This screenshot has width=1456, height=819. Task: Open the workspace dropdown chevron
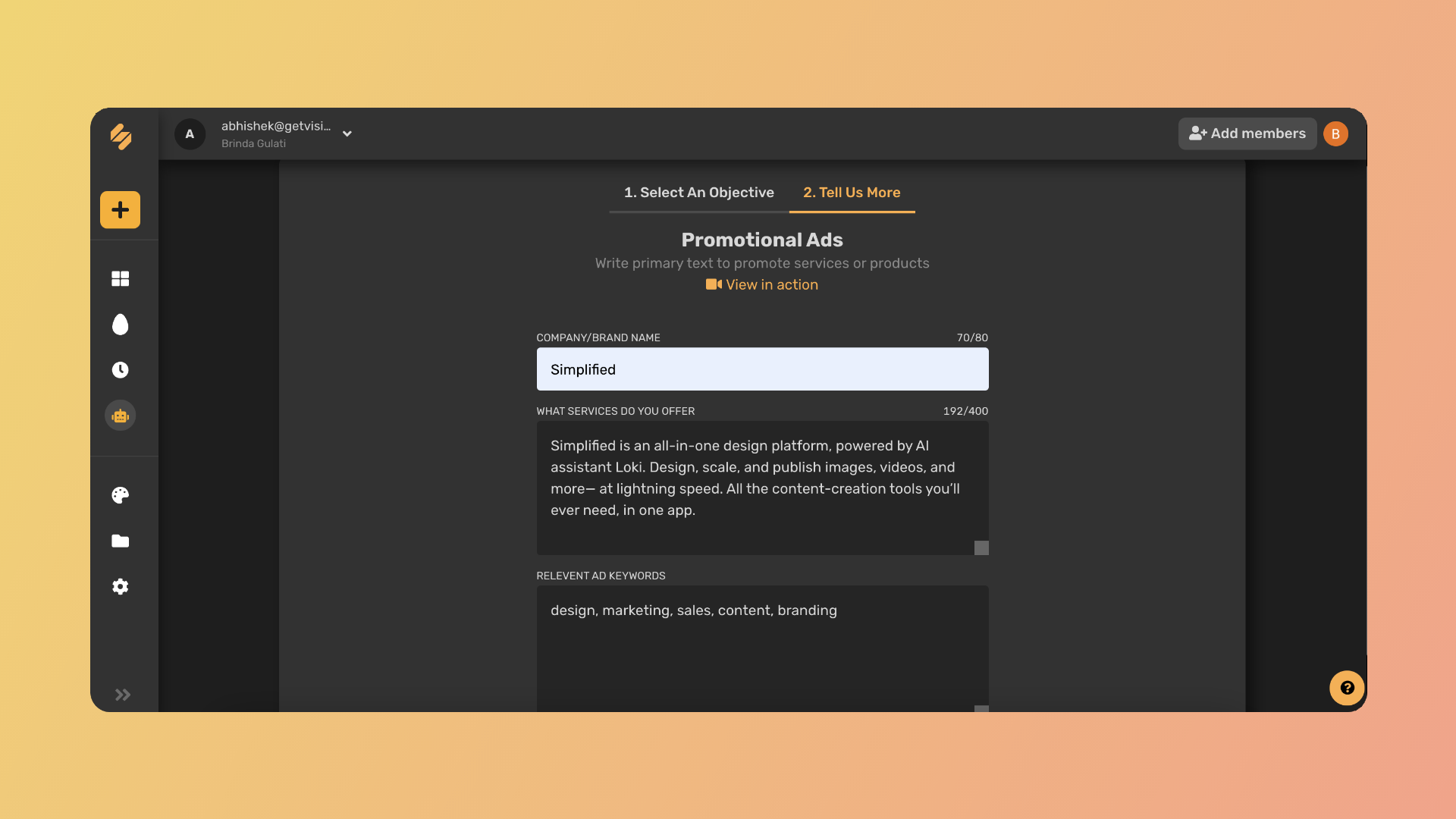347,134
